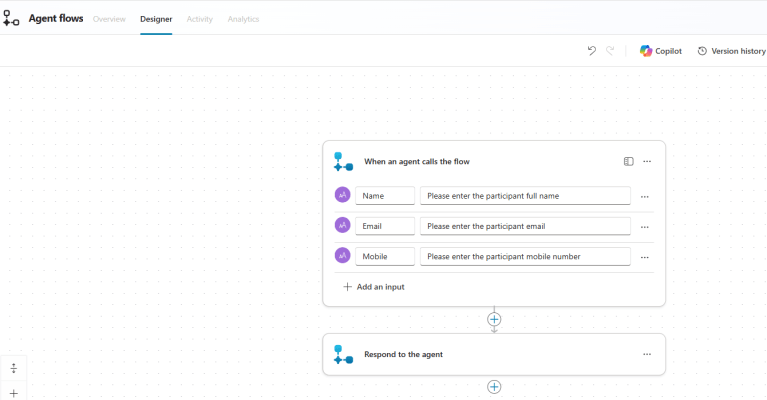Switch to the Activity tab
Screen dimensions: 767x400
[x=200, y=19]
